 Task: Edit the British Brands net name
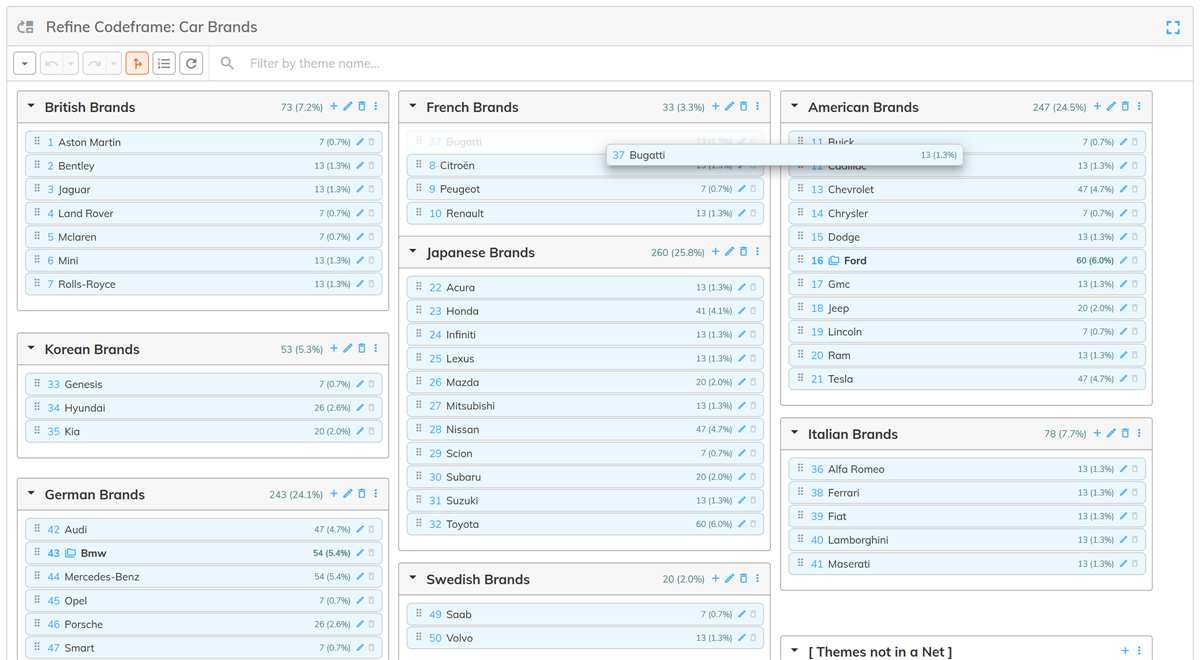(348, 106)
